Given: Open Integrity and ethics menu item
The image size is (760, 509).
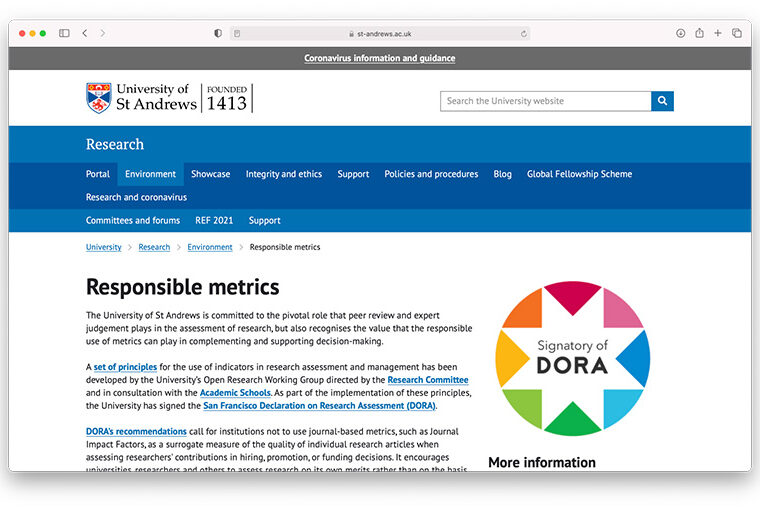Looking at the screenshot, I should click(x=284, y=174).
